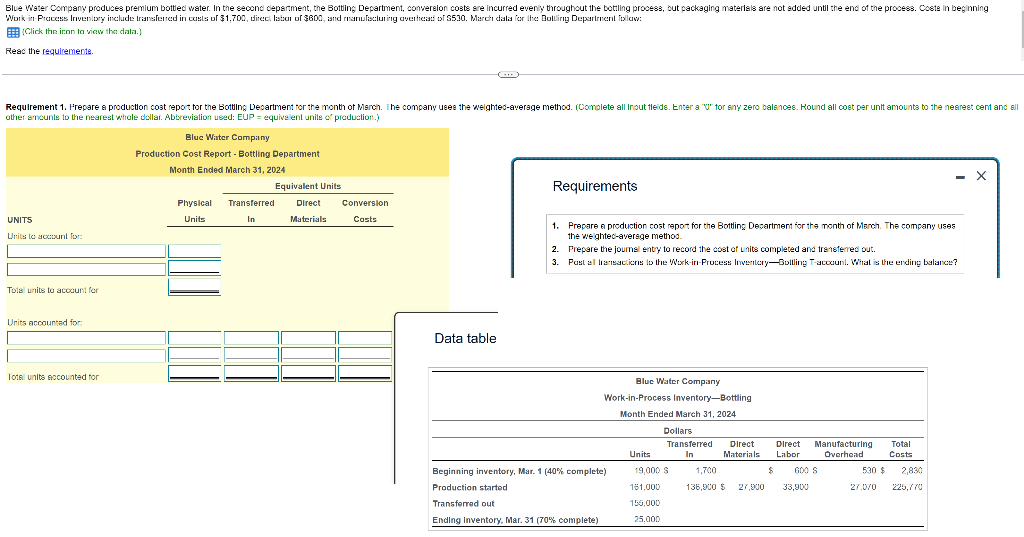This screenshot has height=537, width=1024.
Task: Select second Transferred In field under Units accounted for
Action: [x=251, y=355]
